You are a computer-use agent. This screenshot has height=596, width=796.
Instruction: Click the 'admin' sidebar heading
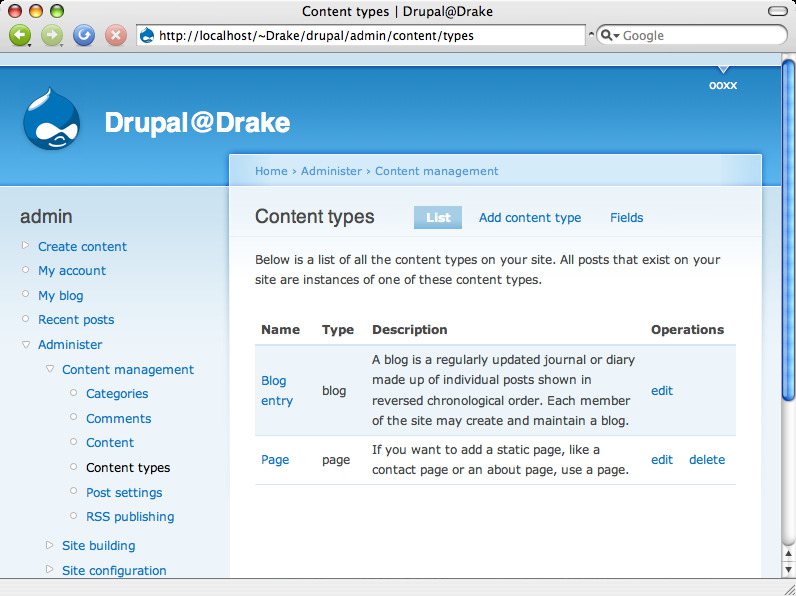click(46, 216)
